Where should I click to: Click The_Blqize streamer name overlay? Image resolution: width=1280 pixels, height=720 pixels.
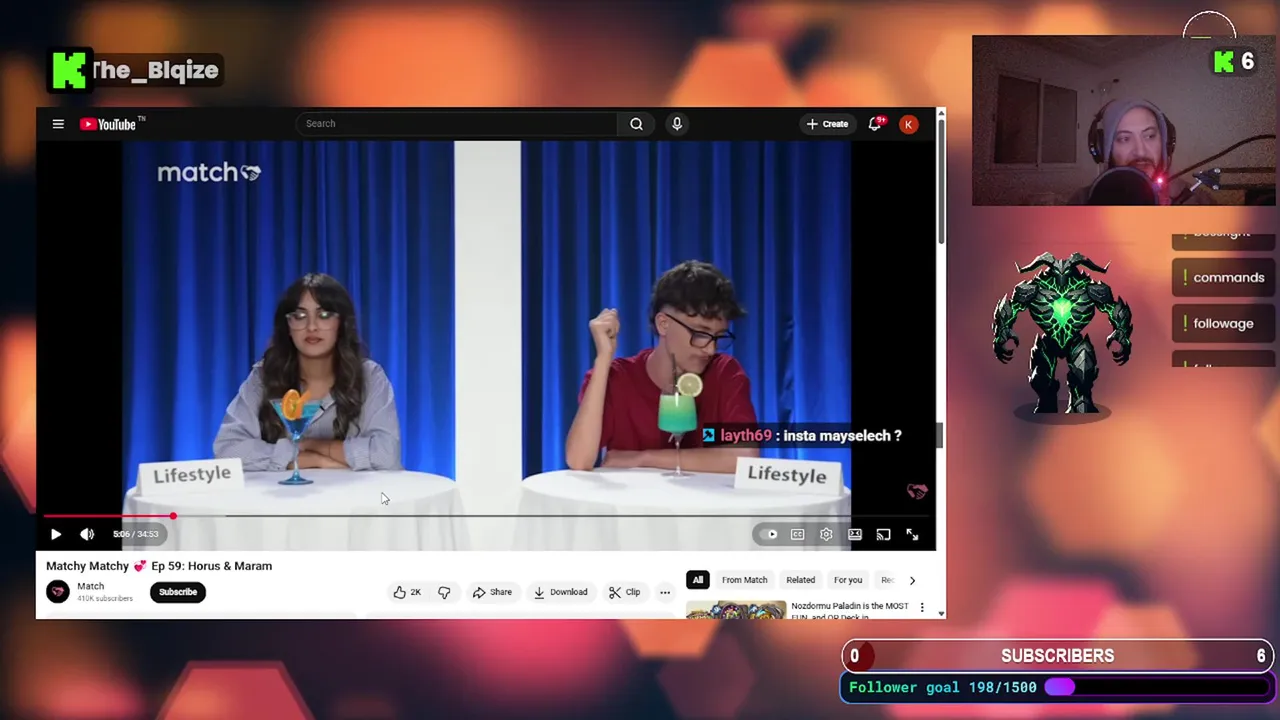click(155, 70)
